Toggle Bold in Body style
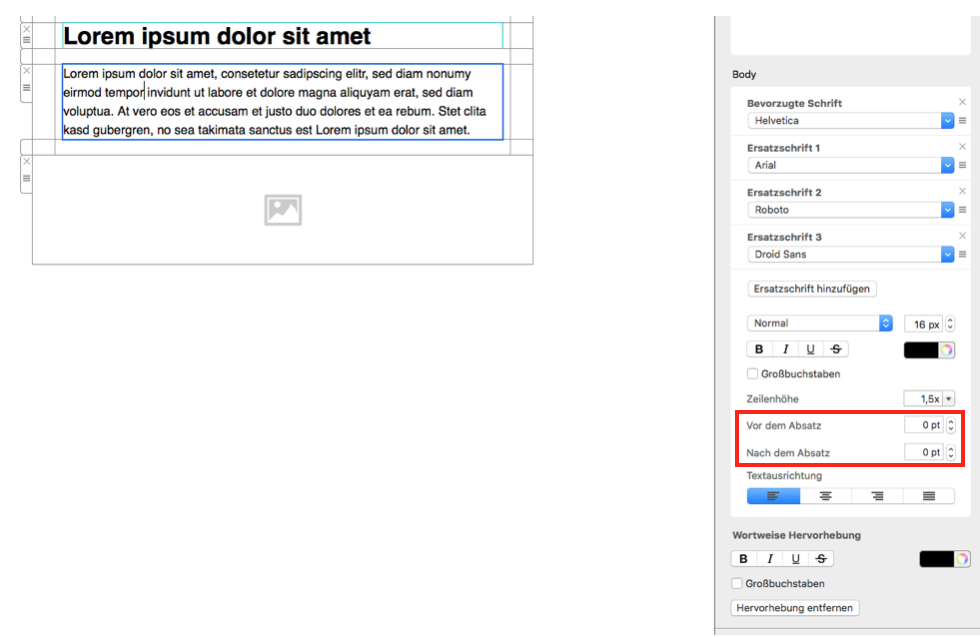980x637 pixels. (x=759, y=349)
